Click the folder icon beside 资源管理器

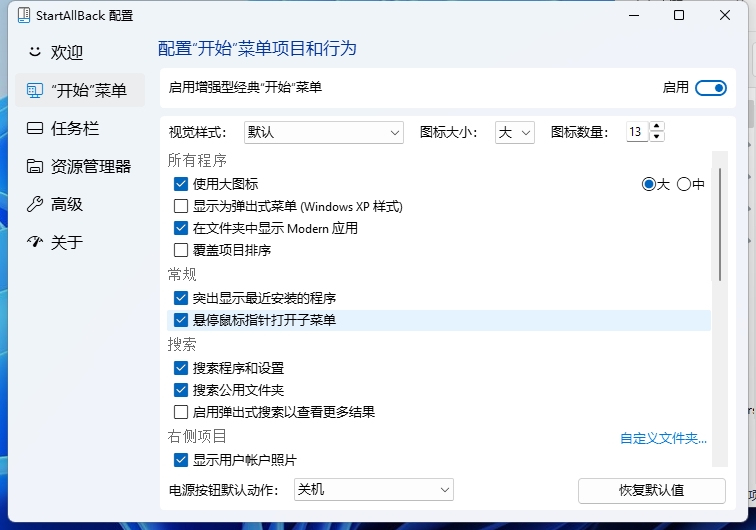click(35, 166)
